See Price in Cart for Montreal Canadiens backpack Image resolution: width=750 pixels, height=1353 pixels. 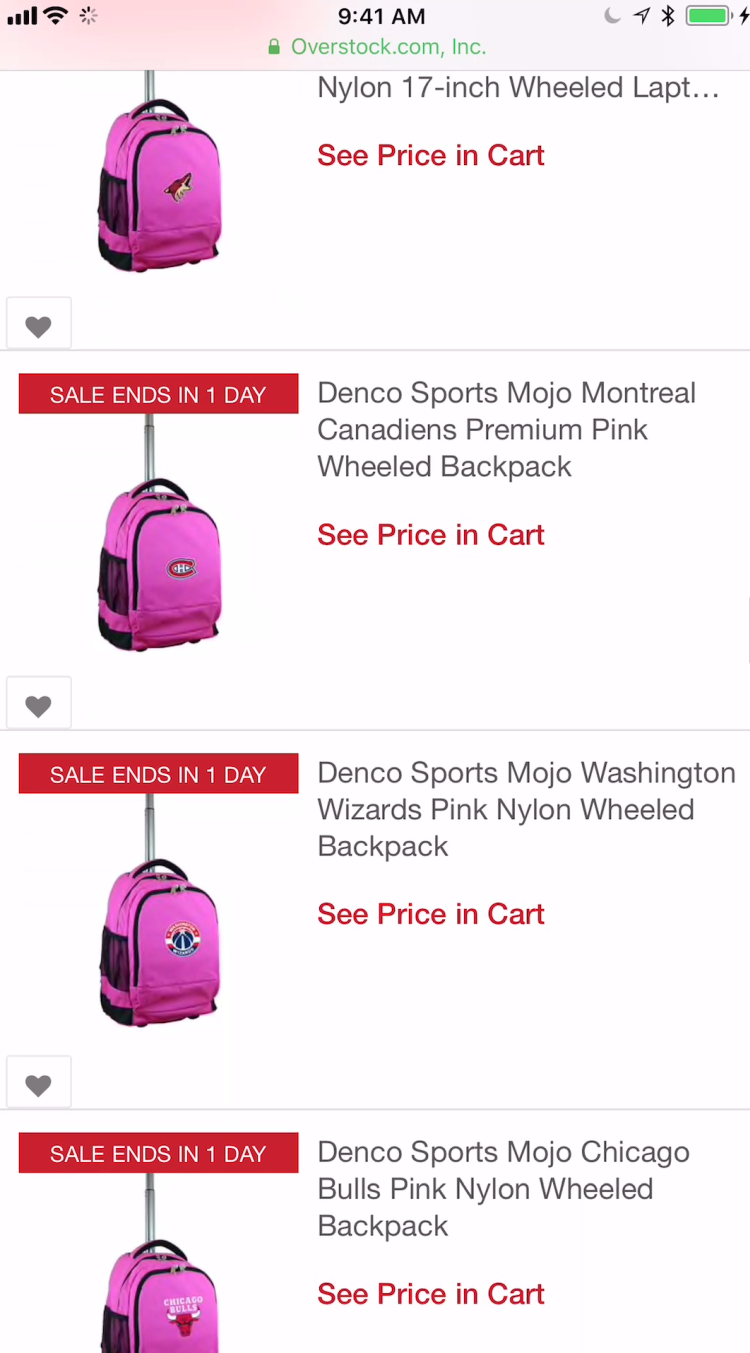click(431, 535)
